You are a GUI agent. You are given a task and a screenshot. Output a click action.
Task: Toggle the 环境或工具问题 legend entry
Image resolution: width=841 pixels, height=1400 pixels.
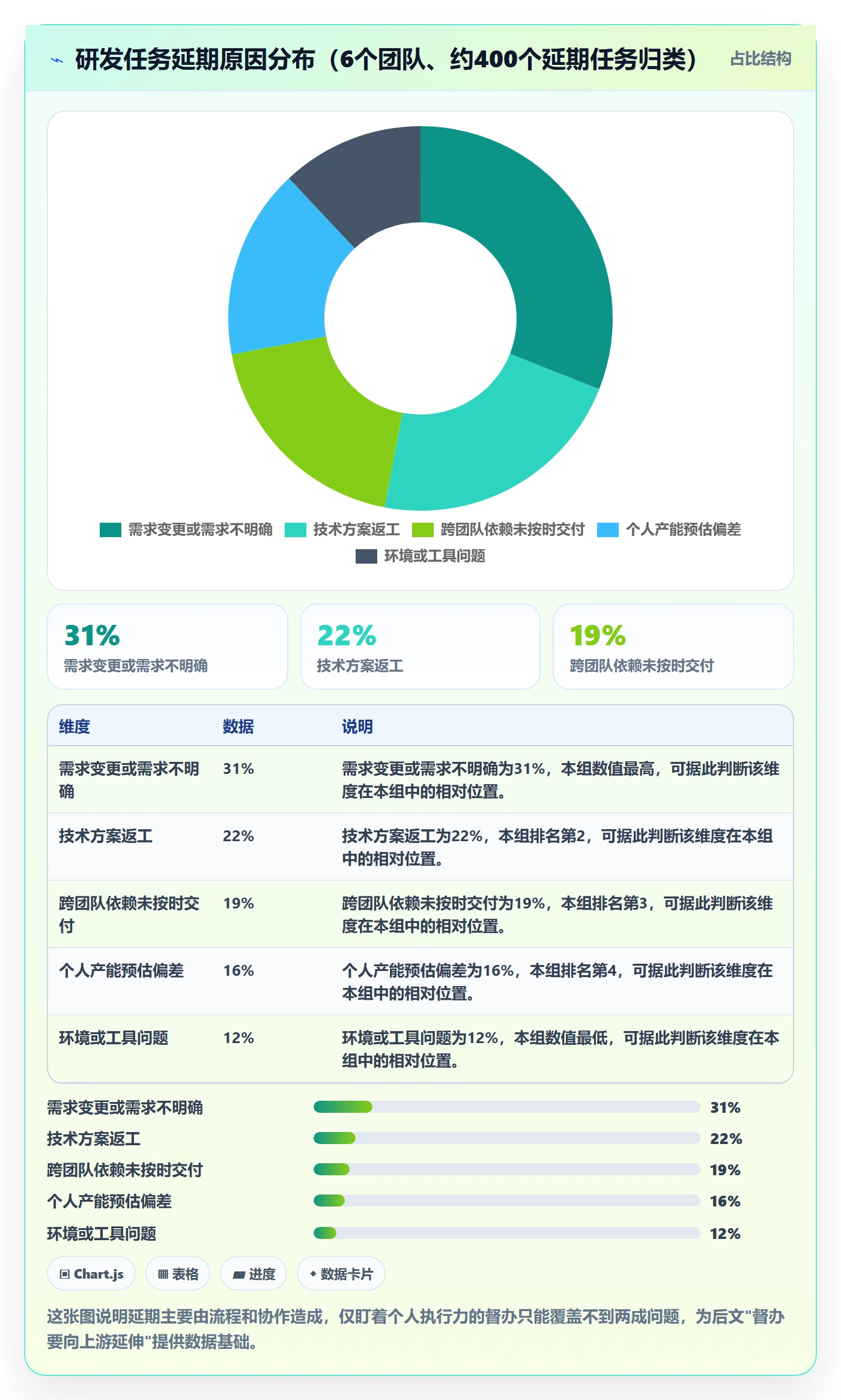pos(421,556)
